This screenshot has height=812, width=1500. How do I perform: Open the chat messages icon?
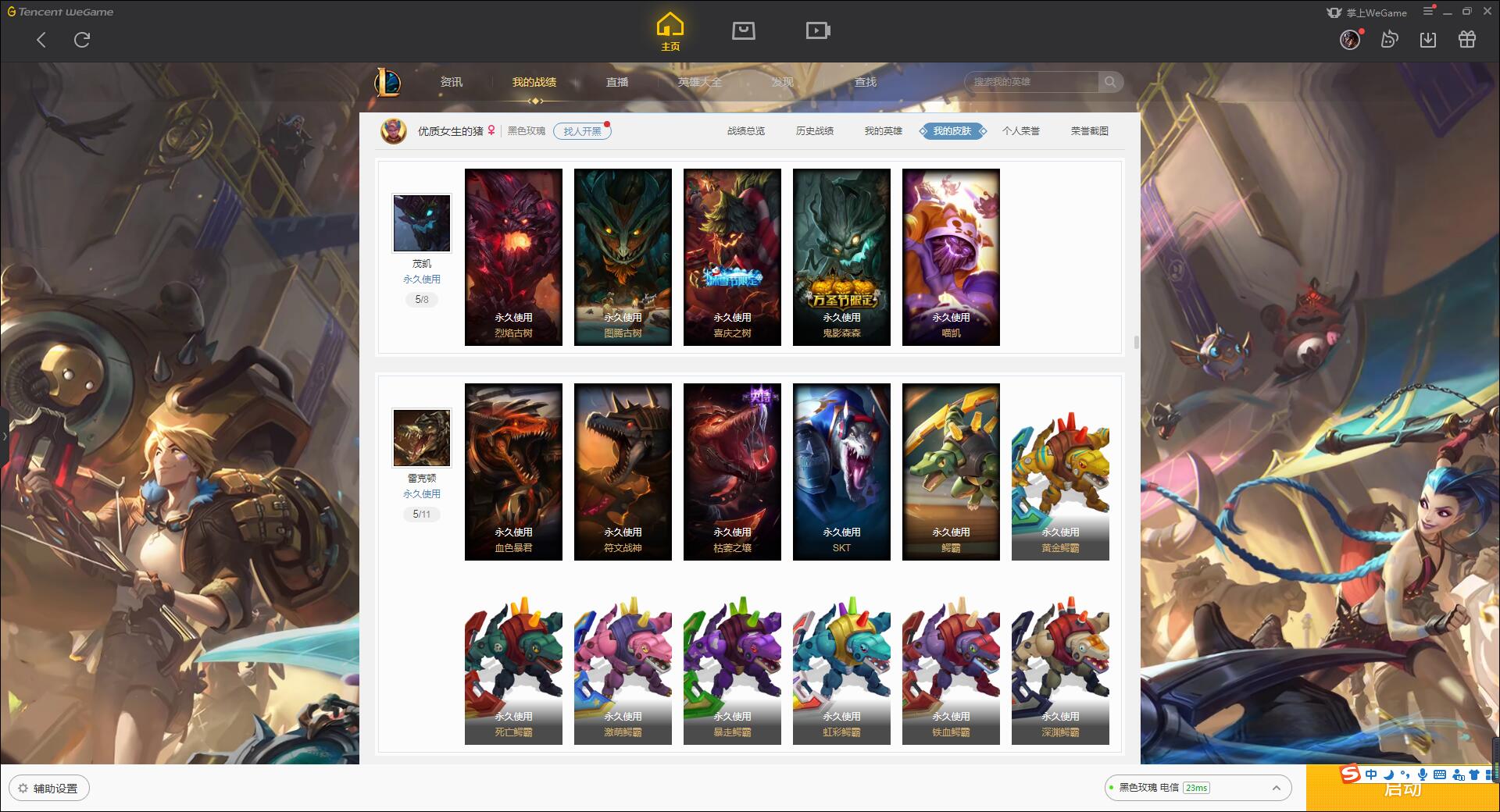click(1389, 39)
